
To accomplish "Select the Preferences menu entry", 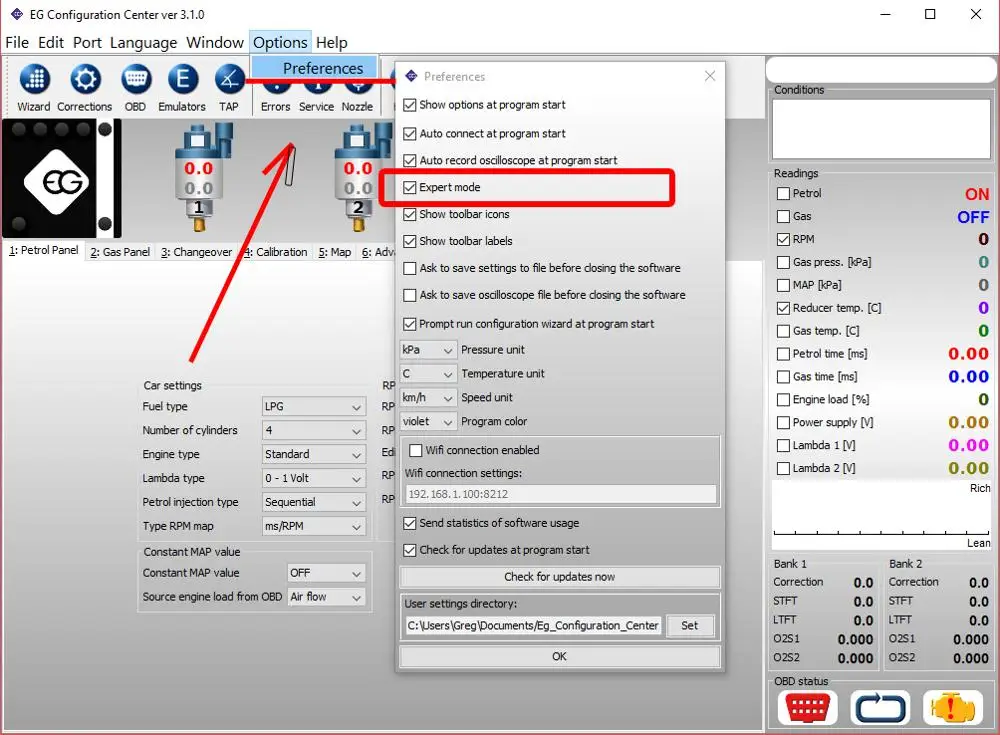I will (315, 68).
